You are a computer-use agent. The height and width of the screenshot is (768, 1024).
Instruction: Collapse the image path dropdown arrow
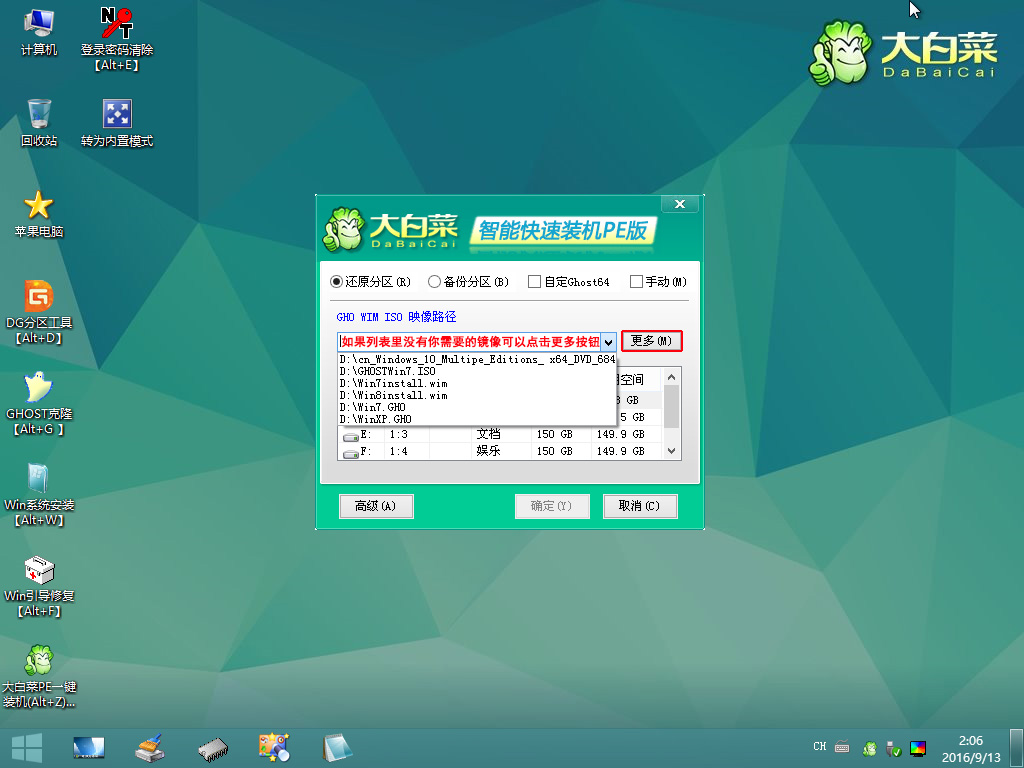(x=609, y=342)
